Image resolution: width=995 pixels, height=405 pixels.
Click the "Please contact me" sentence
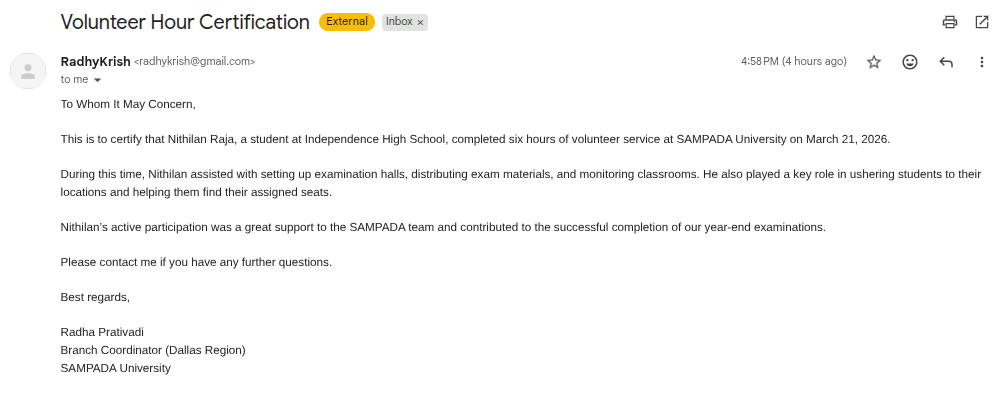(x=195, y=262)
